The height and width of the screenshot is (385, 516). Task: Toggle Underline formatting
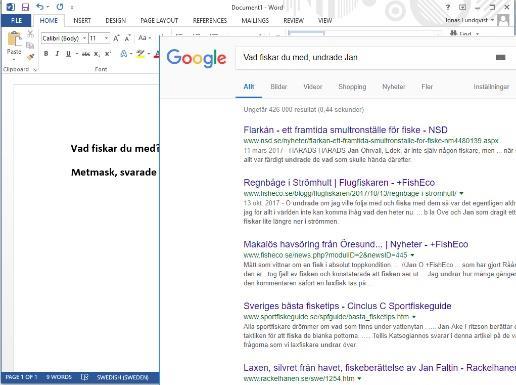[x=68, y=54]
